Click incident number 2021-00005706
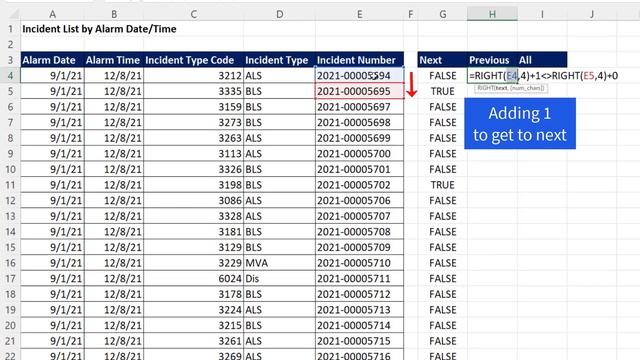 coord(359,200)
